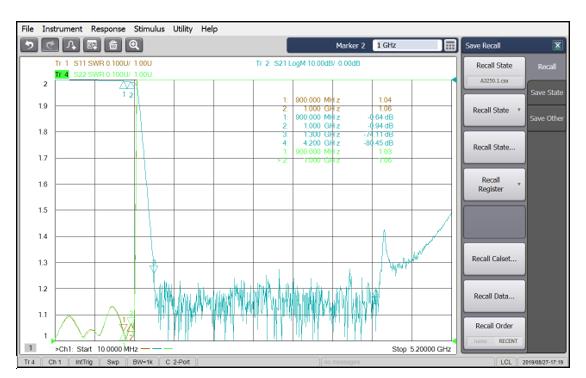The height and width of the screenshot is (378, 586).
Task: Open the Help menu
Action: click(209, 29)
